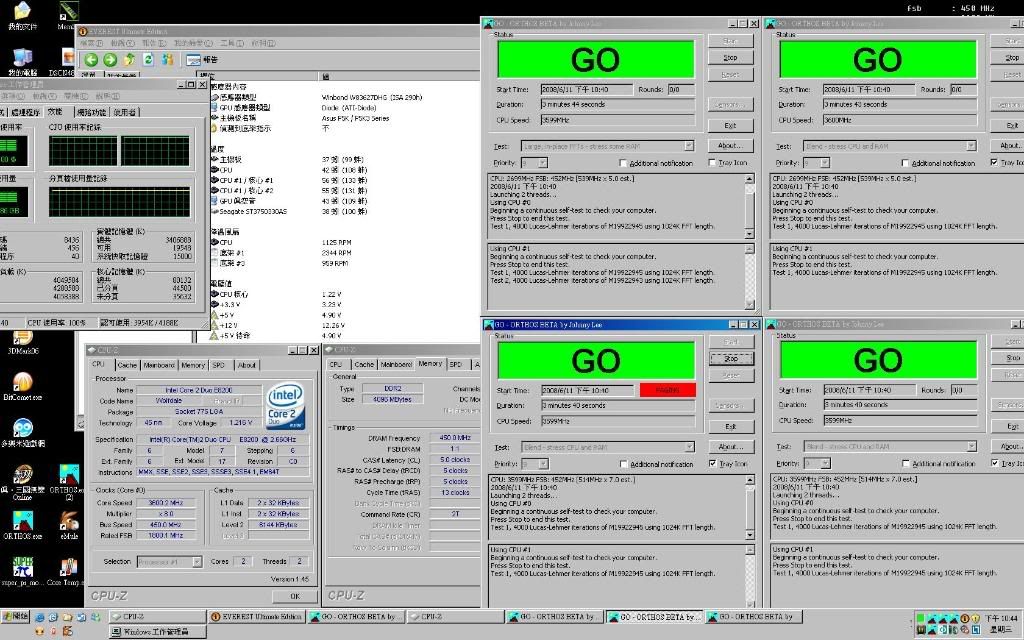Image resolution: width=1024 pixels, height=640 pixels.
Task: Click Exit in the Large FFTs ORTHOS window
Action: (730, 125)
